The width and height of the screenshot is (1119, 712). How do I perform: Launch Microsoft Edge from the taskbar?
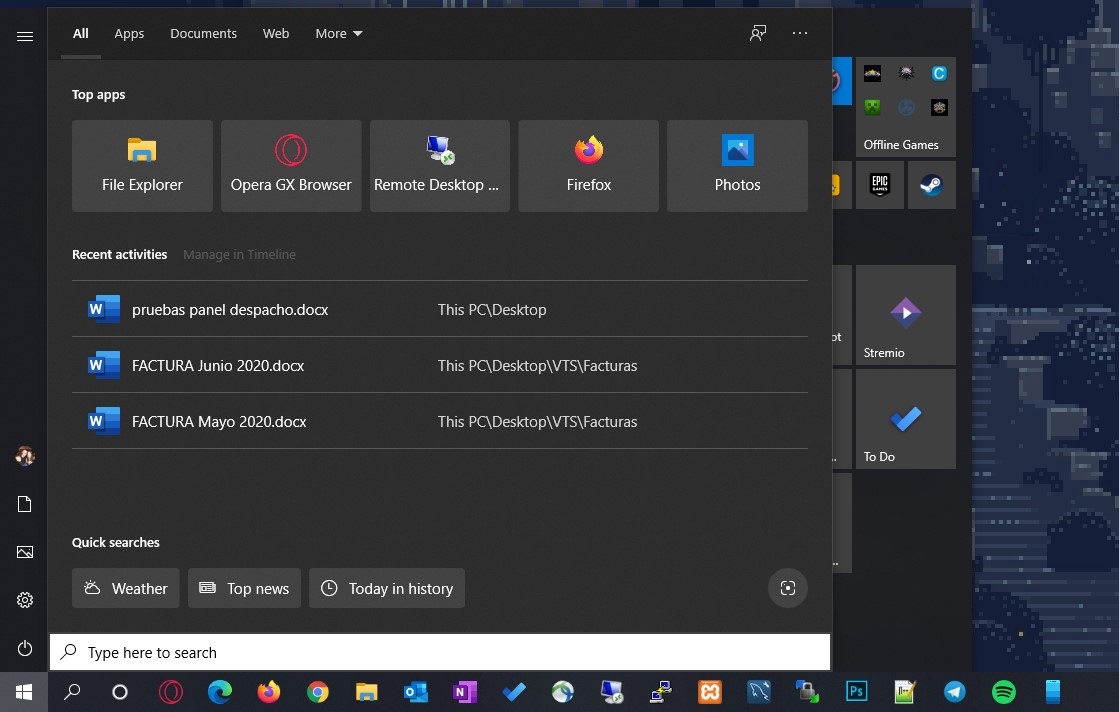(220, 692)
